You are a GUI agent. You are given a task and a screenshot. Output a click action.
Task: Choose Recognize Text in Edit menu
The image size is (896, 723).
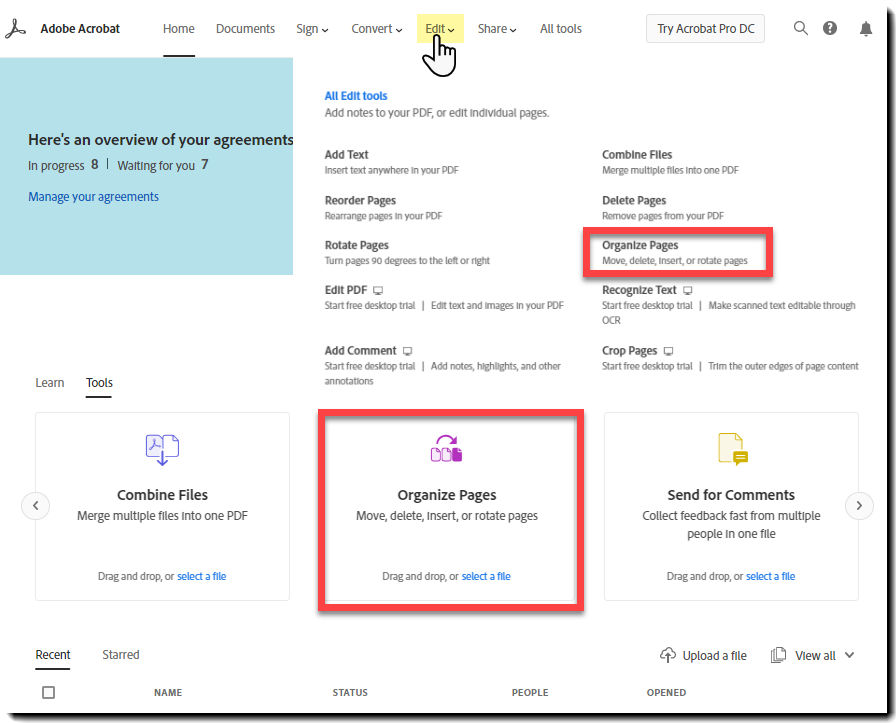tap(639, 290)
